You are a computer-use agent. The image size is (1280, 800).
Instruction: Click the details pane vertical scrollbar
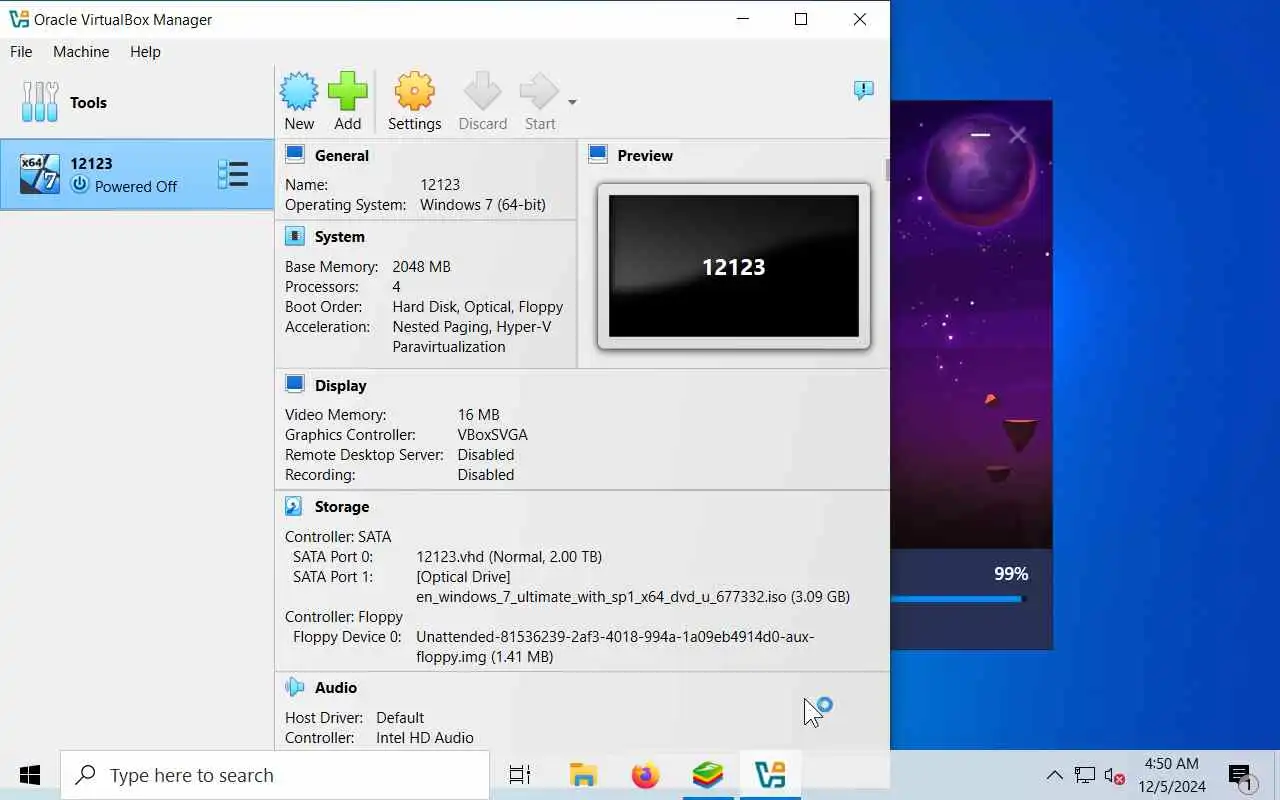[x=886, y=171]
